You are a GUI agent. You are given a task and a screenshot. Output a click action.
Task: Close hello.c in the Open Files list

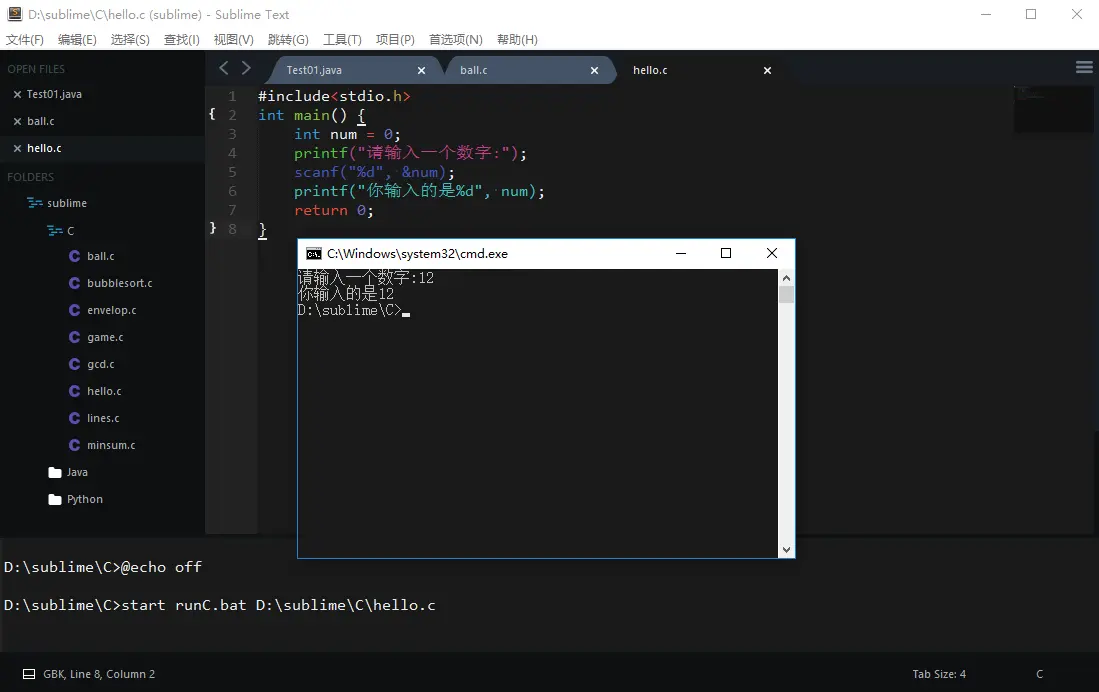pyautogui.click(x=18, y=149)
